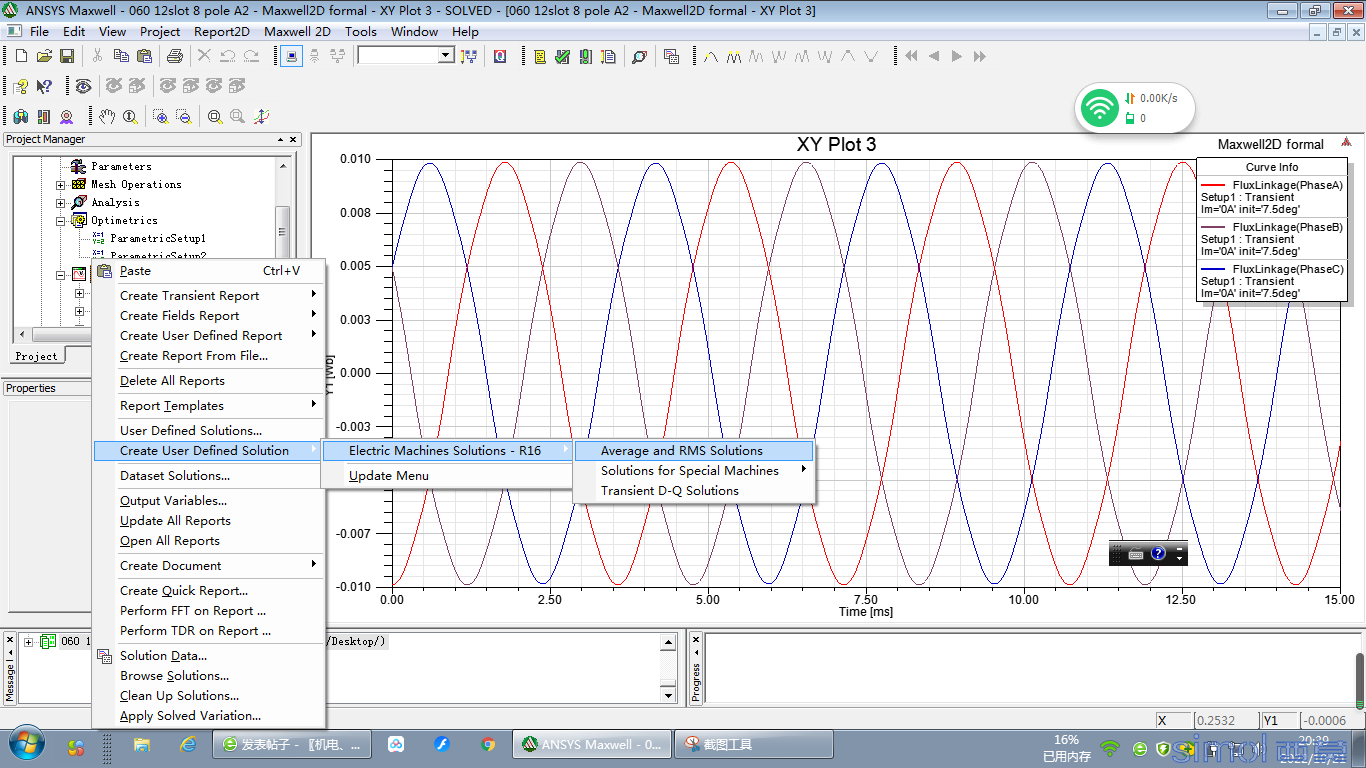Click the Validate green checkmark icon
Screen dimensions: 1366x768
(563, 56)
